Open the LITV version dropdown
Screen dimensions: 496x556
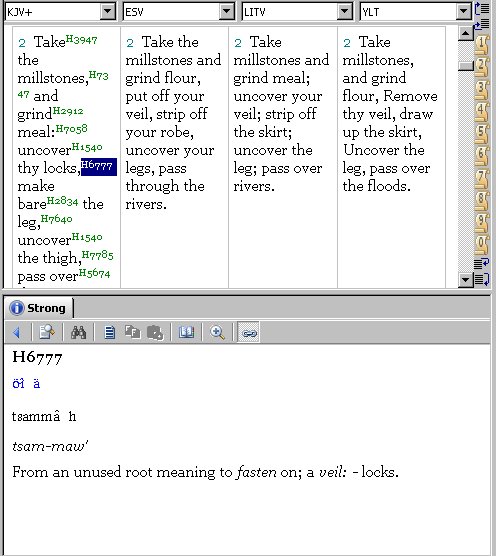pyautogui.click(x=344, y=12)
